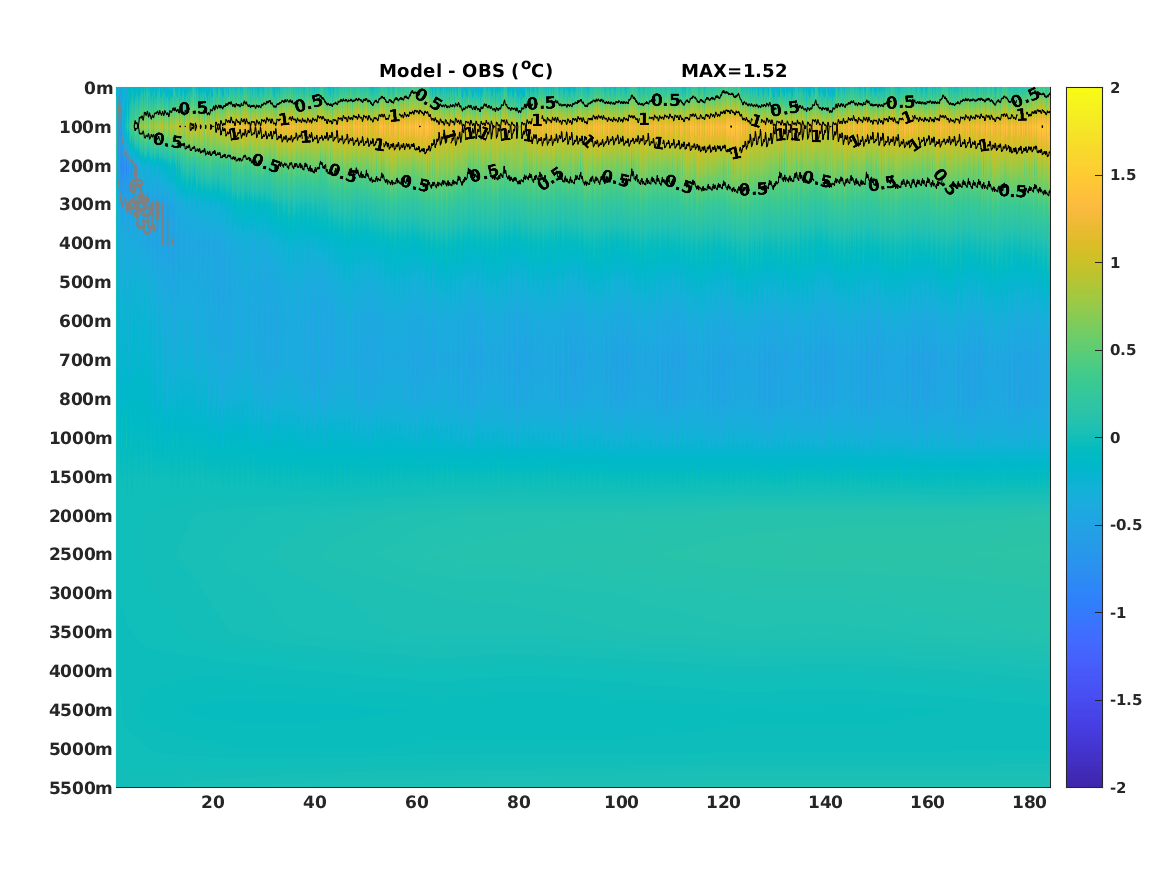The image size is (1167, 875).
Task: Click the x-axis tick label "40"
Action: (315, 802)
